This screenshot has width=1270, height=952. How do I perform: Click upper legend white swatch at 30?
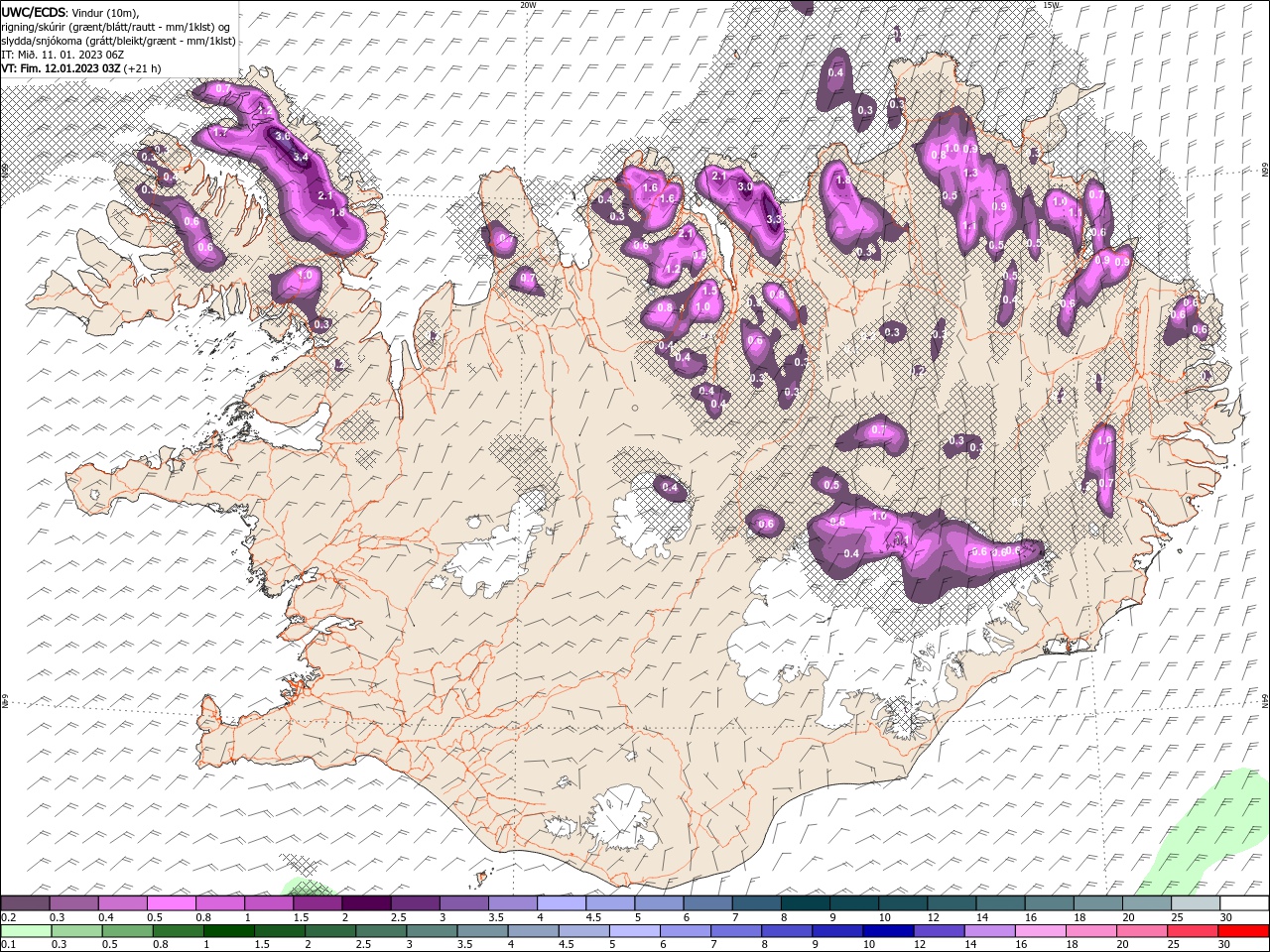coord(1245,903)
